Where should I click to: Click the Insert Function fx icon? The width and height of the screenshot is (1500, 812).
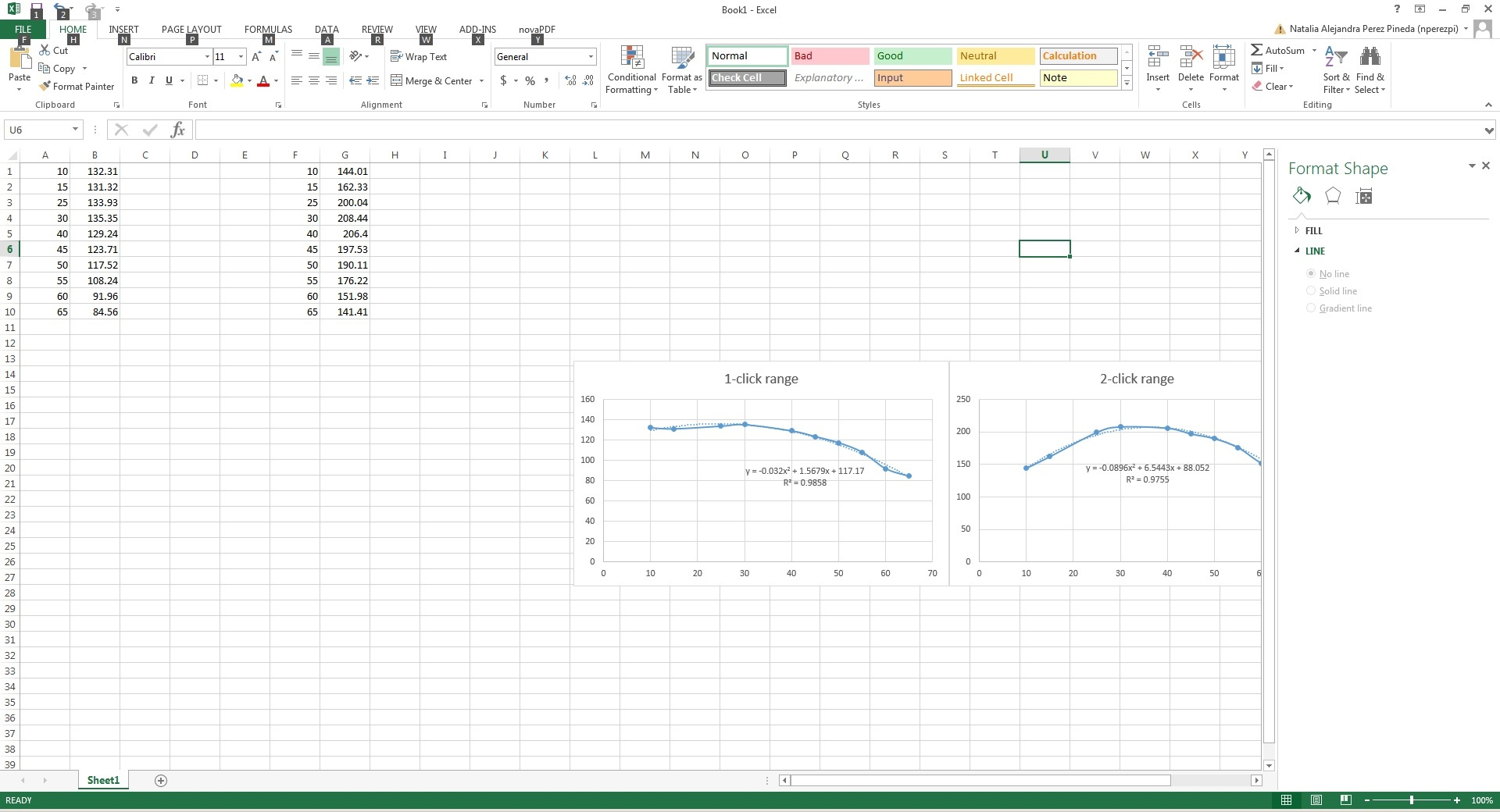pos(177,130)
